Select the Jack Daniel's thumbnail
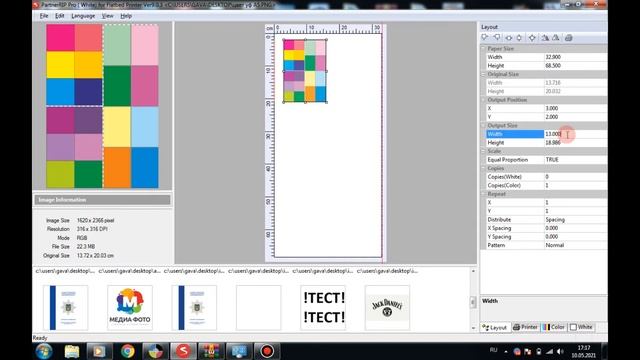Viewport: 640px width, 360px height. (x=387, y=308)
